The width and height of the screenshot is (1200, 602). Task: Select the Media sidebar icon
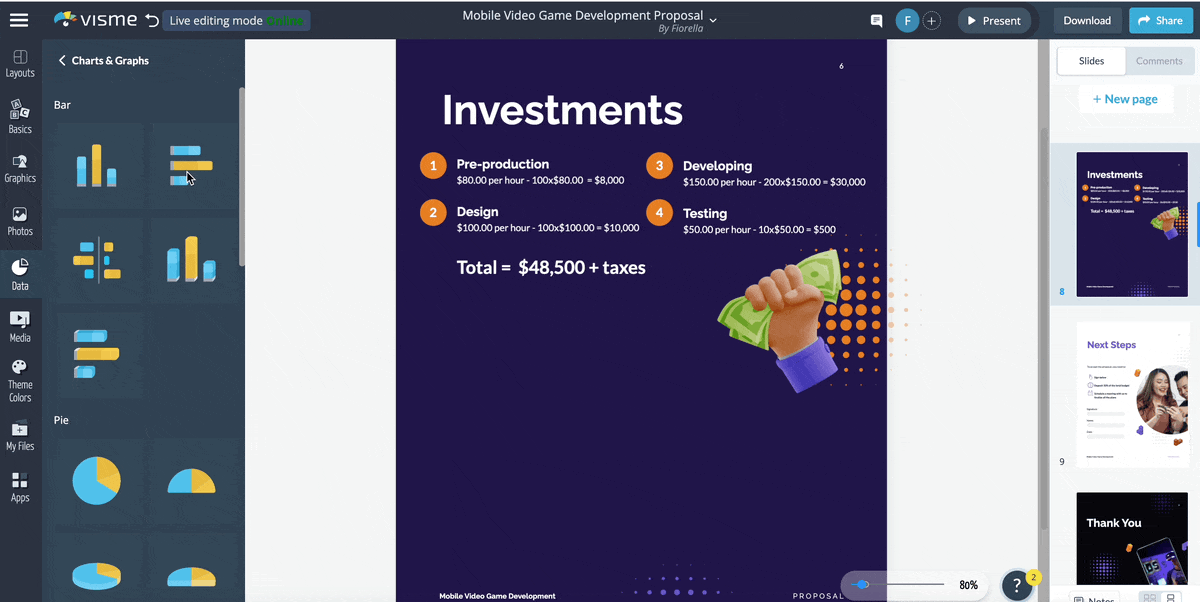pyautogui.click(x=20, y=326)
